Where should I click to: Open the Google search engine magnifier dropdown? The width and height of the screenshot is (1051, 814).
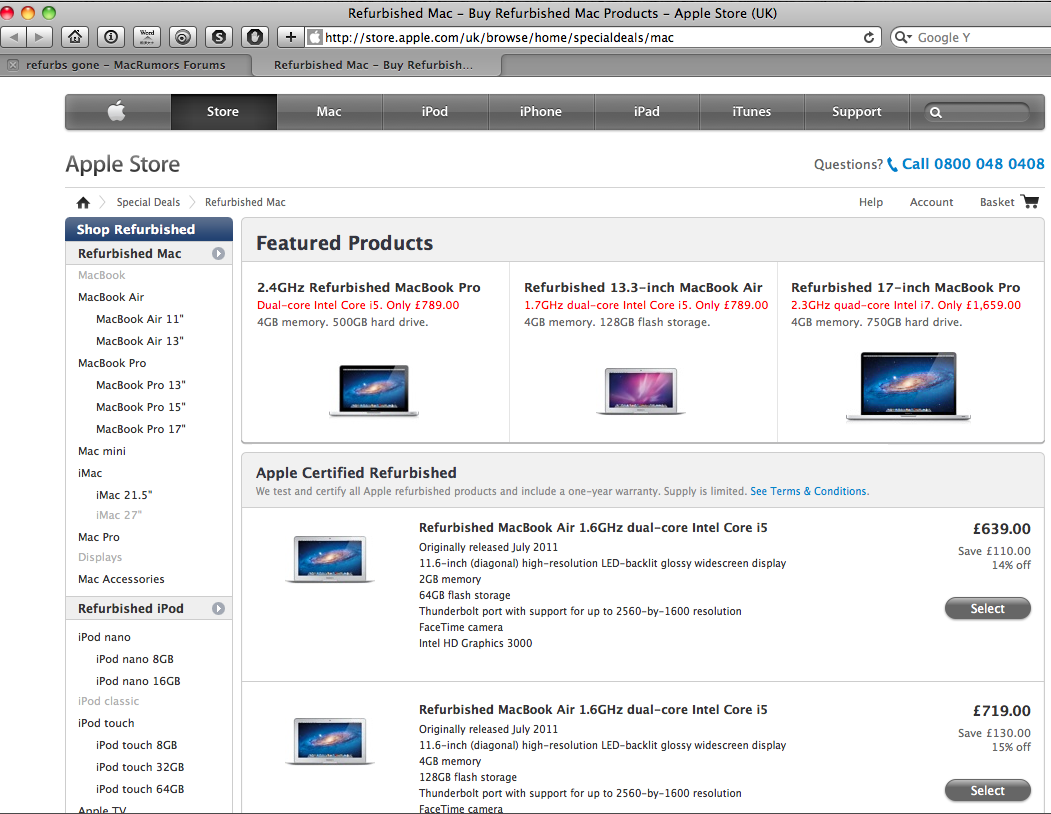point(903,38)
